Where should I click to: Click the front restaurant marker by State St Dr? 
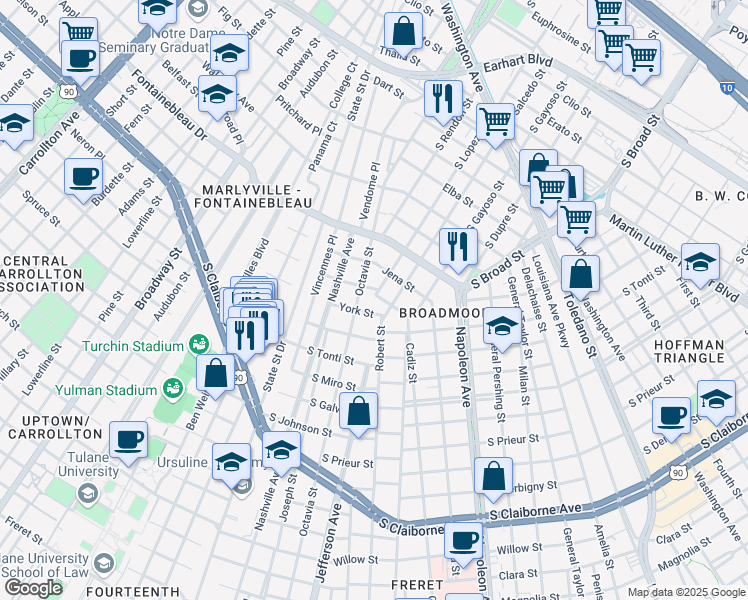coord(246,338)
